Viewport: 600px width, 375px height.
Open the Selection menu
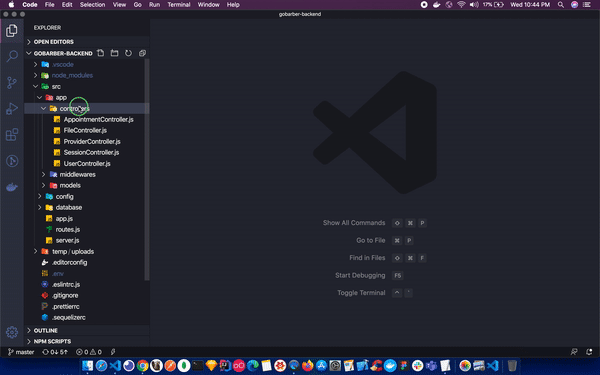click(x=92, y=5)
